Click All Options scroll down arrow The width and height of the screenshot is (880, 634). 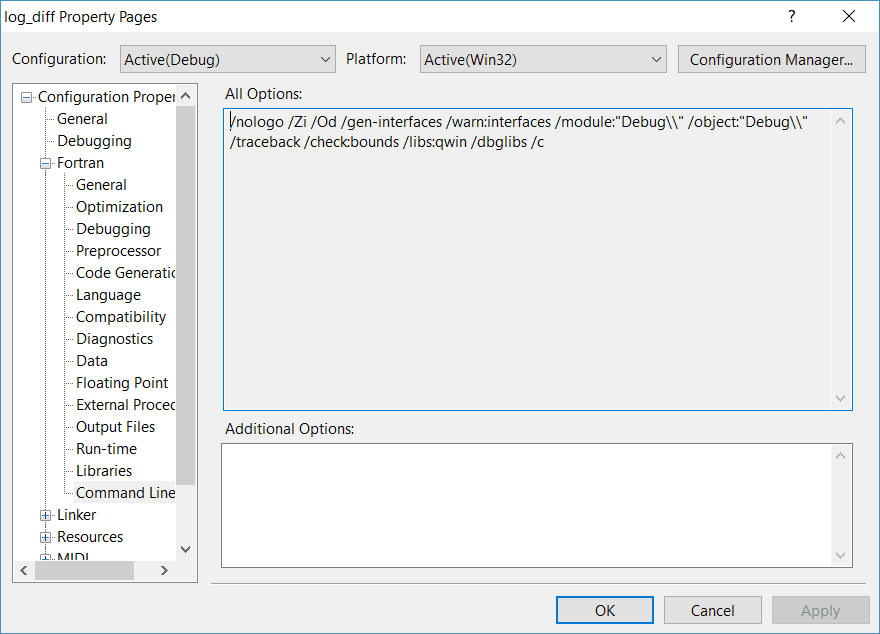pos(840,398)
